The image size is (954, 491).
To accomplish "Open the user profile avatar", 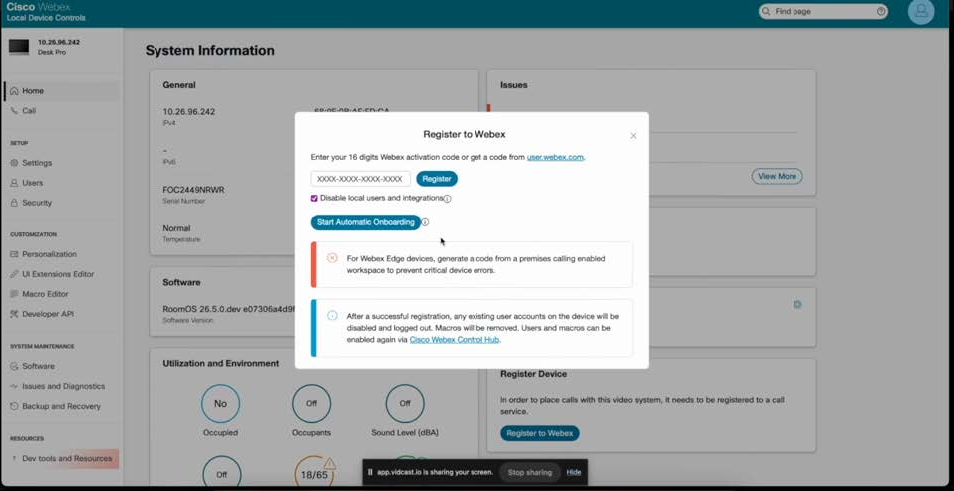I will point(921,11).
